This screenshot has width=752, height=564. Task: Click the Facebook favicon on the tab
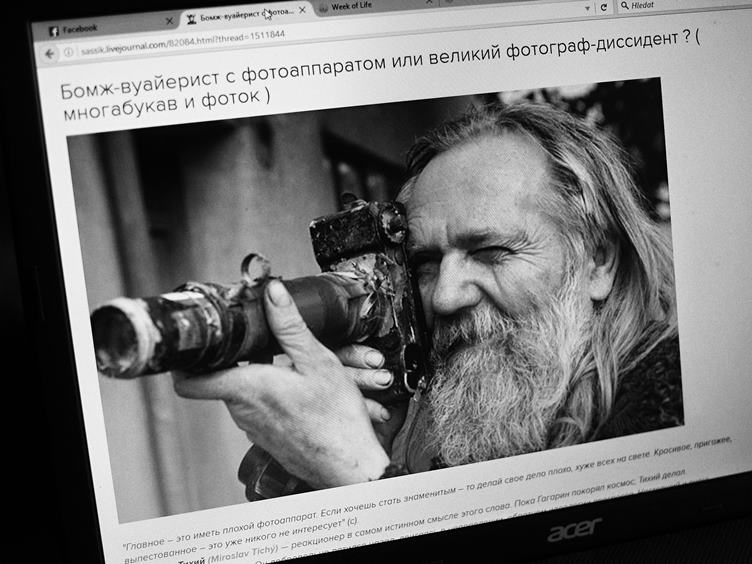pyautogui.click(x=54, y=32)
